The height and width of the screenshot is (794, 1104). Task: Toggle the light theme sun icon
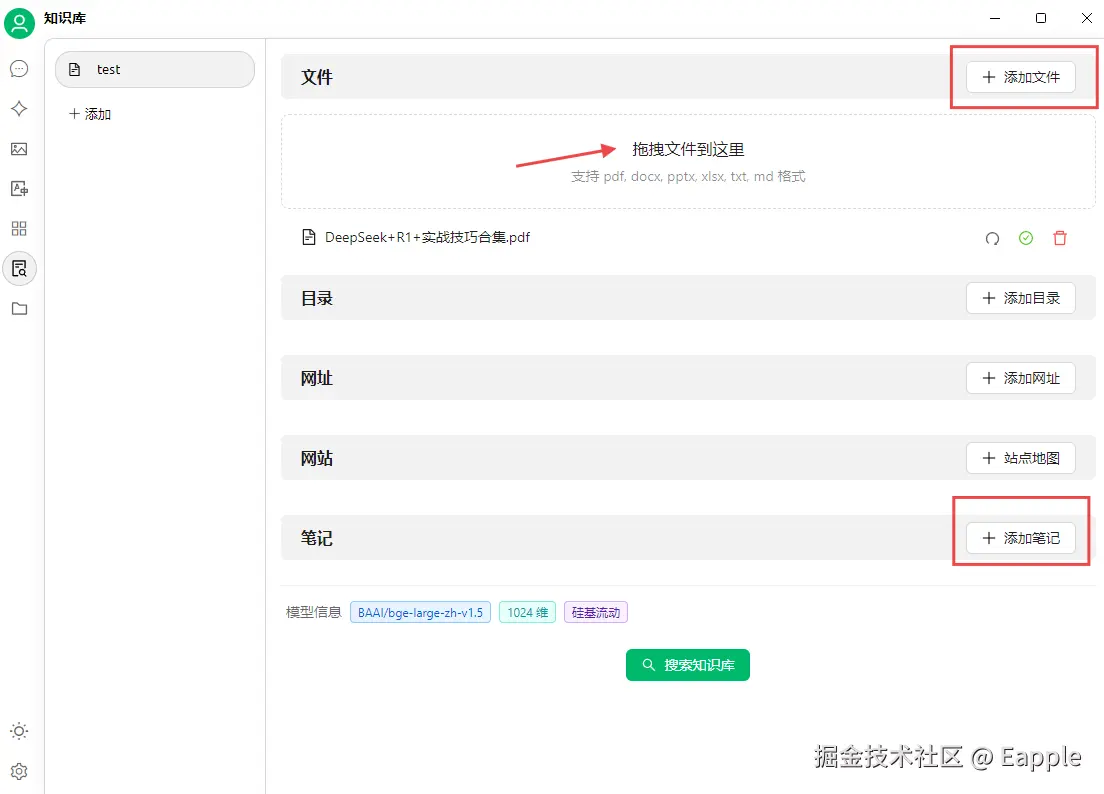click(19, 731)
